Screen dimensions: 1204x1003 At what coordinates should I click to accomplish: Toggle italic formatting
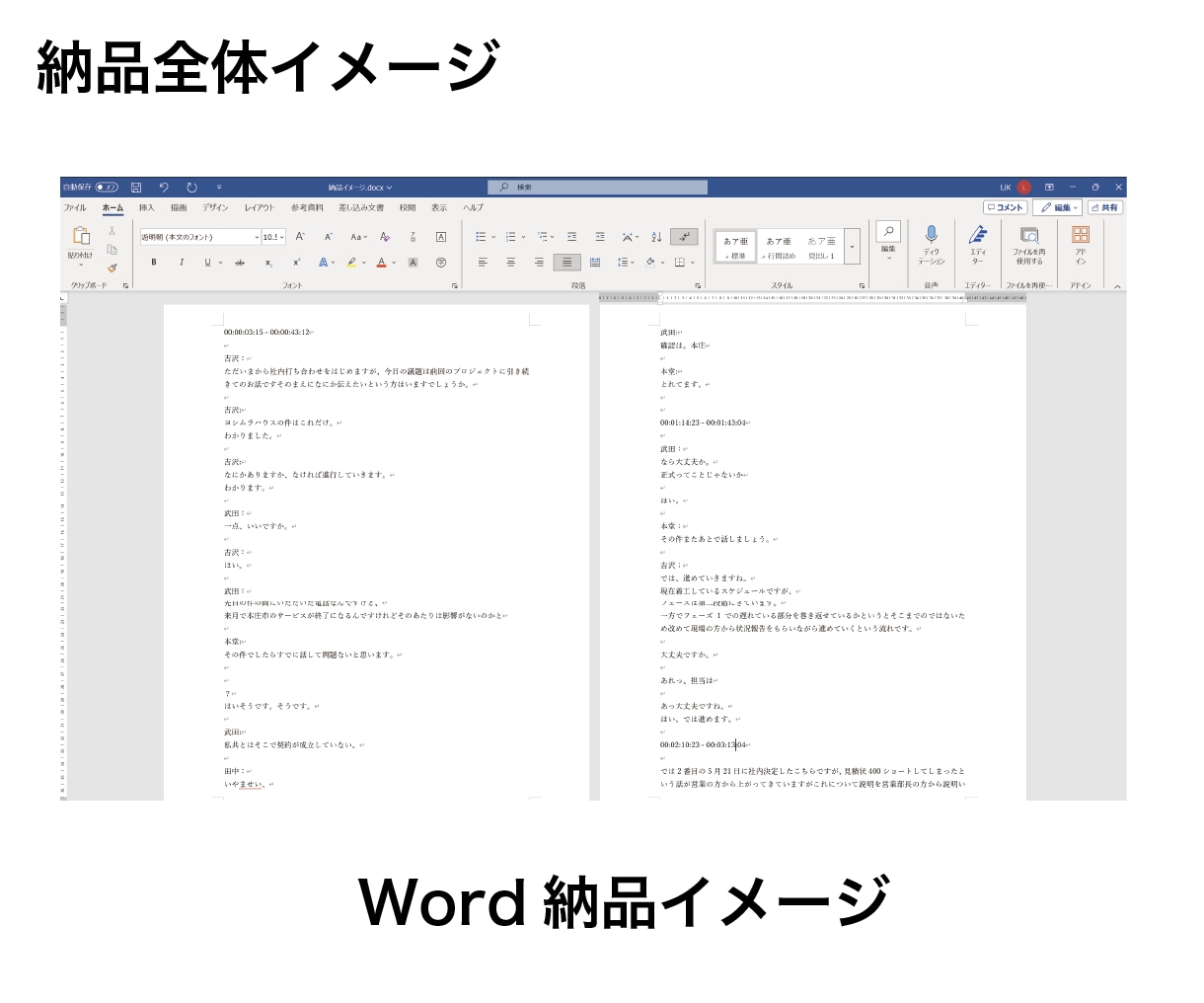coord(182,263)
